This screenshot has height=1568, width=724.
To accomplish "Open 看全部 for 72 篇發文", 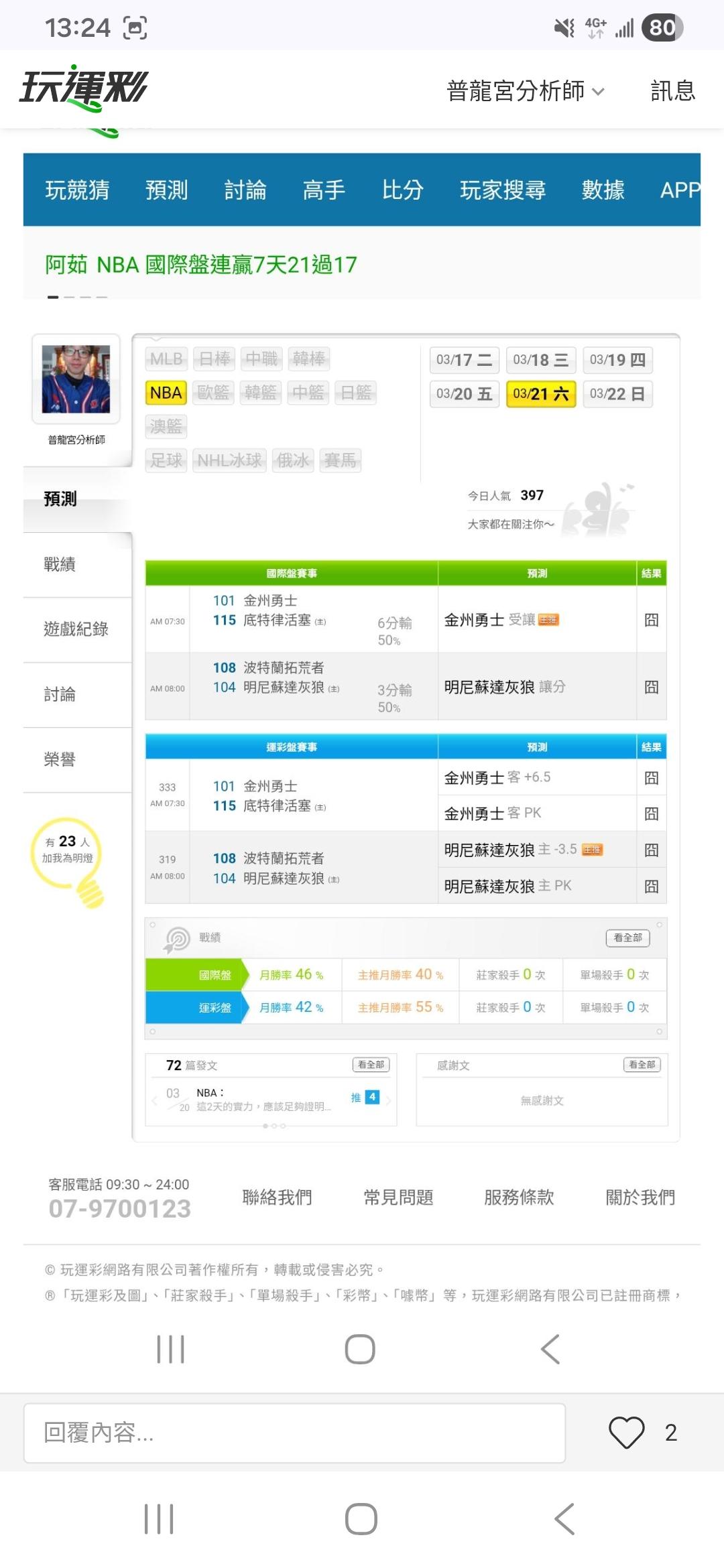I will [371, 1065].
